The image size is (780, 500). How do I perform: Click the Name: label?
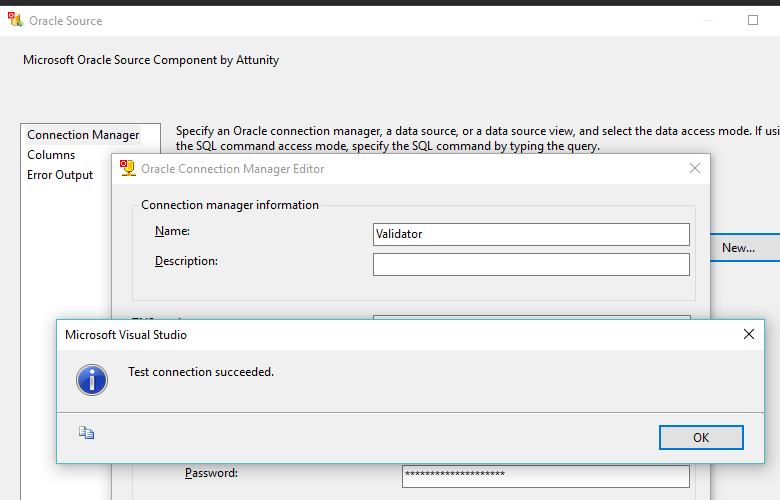pyautogui.click(x=172, y=232)
